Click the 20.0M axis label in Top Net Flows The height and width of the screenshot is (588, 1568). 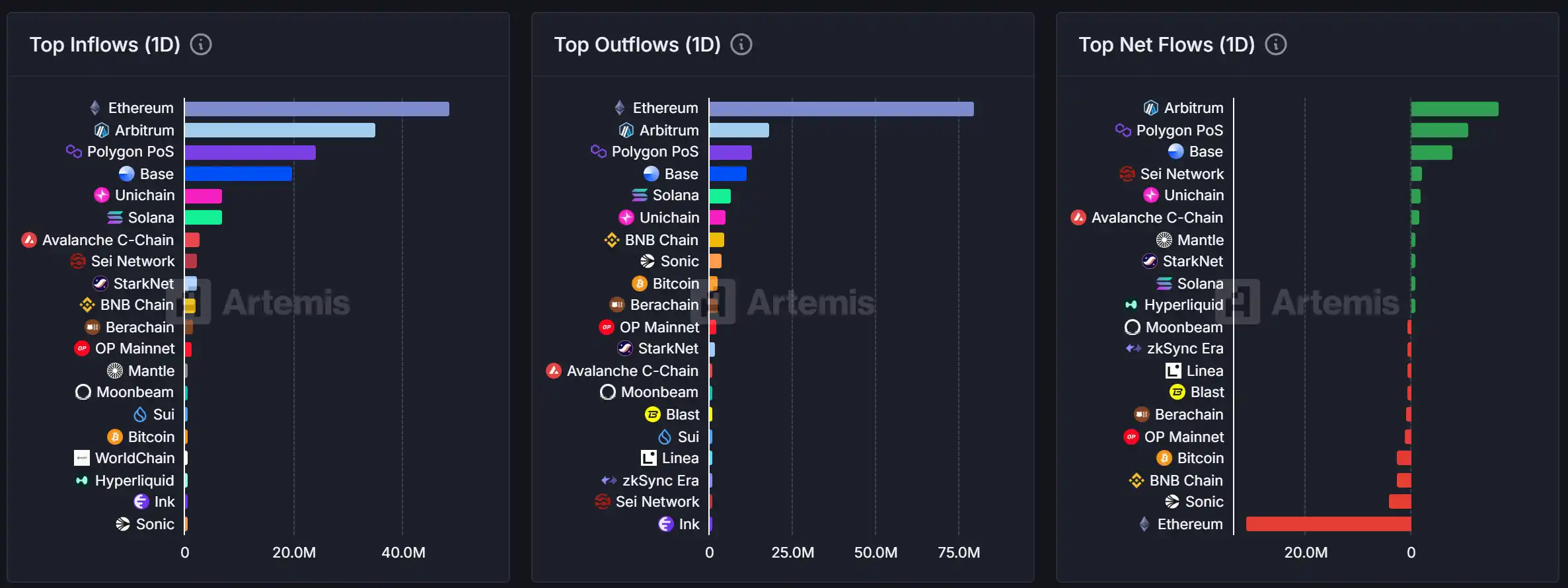(x=1306, y=552)
